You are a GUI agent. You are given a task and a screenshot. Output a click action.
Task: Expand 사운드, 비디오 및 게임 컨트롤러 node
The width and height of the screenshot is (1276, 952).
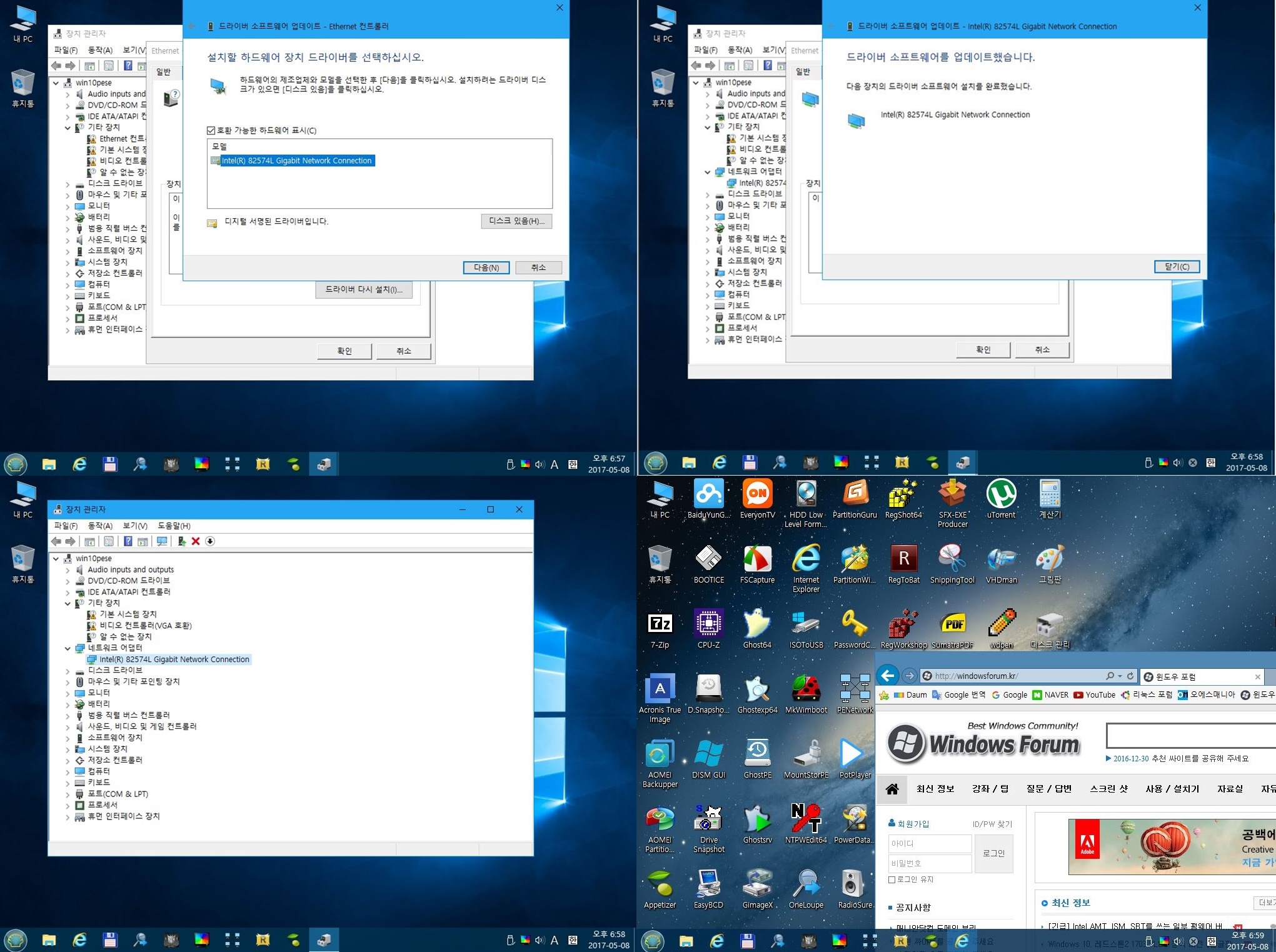(68, 727)
